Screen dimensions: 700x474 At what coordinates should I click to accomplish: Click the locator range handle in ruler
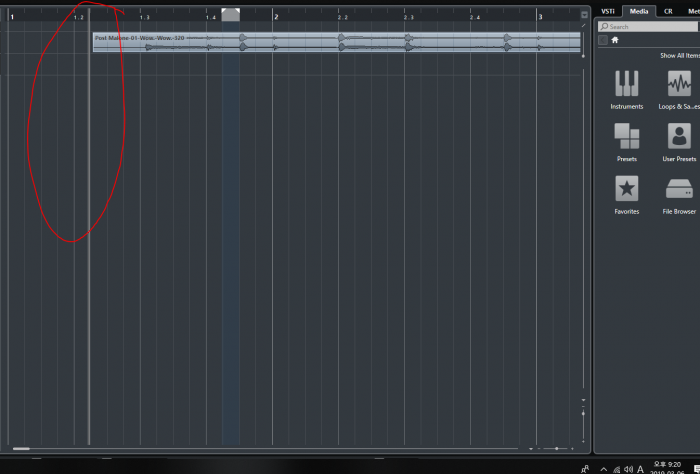coord(231,15)
